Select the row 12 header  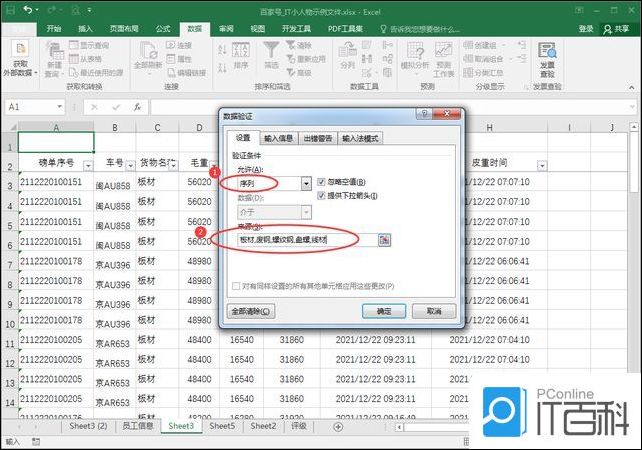(10, 360)
